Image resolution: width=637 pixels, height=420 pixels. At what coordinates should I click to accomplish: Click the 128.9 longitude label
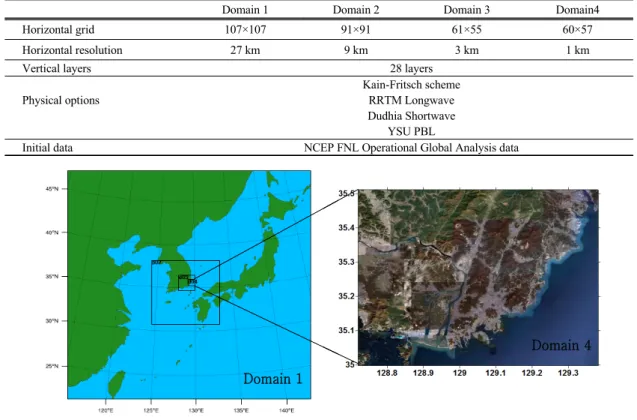(x=423, y=373)
